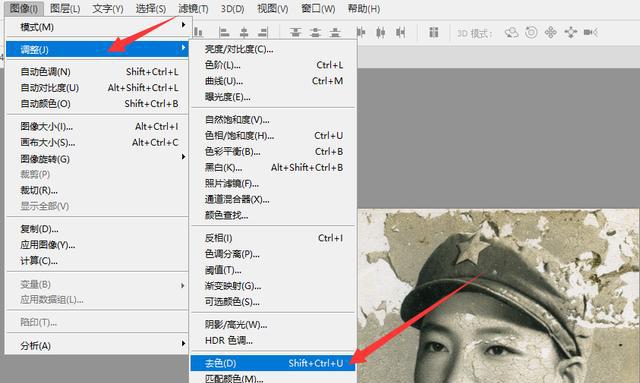This screenshot has width=640, height=383.
Task: Expand the 分析(A) submenu arrow
Action: coord(183,344)
